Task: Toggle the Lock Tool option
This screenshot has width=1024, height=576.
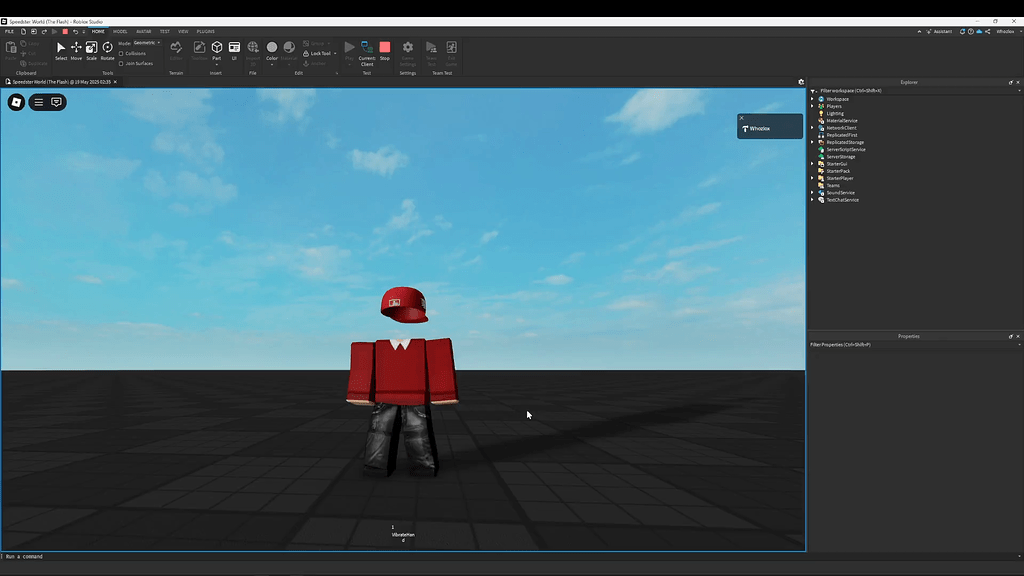Action: coord(318,52)
